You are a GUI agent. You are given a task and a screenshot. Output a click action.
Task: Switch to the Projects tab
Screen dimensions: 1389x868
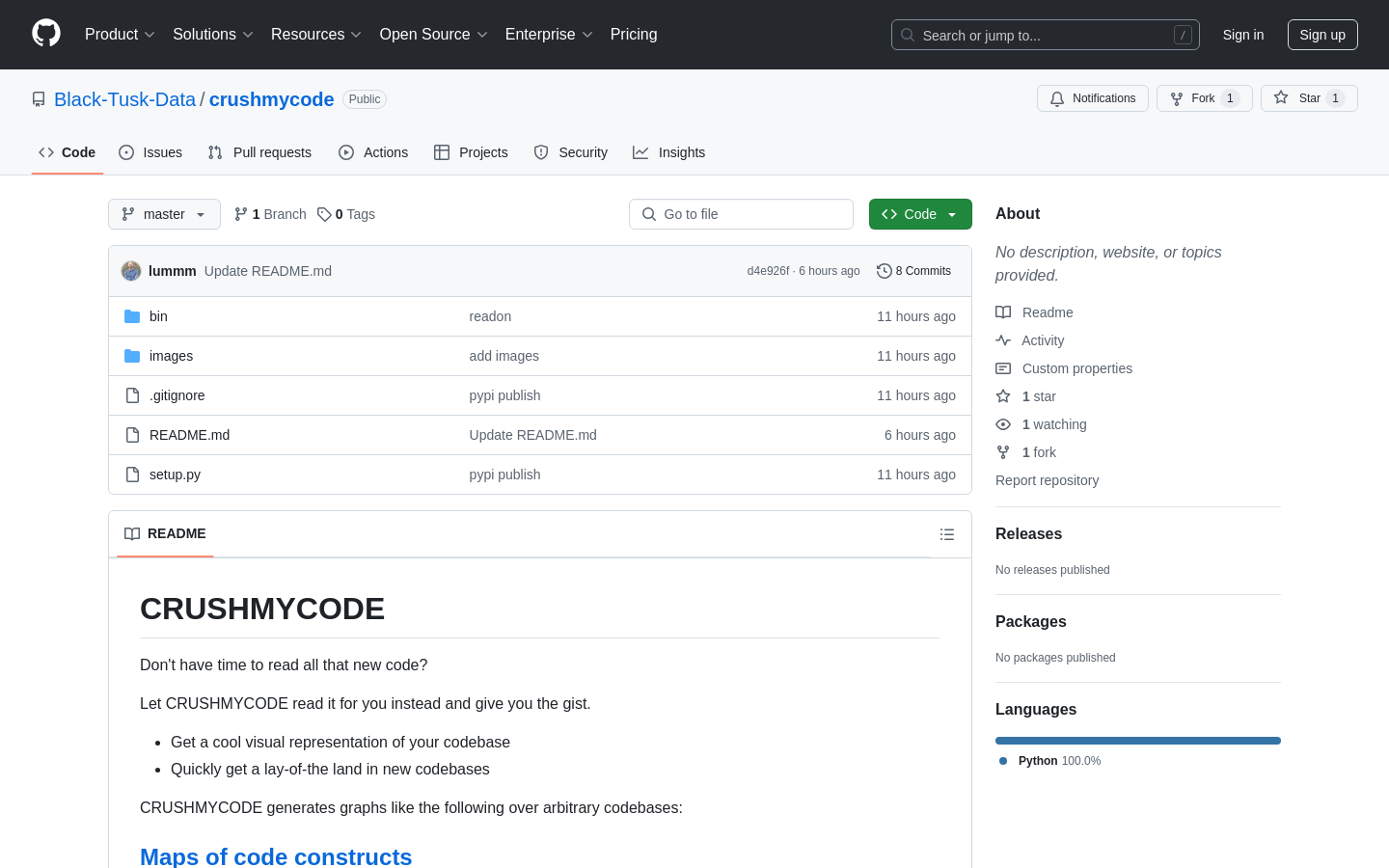471,152
